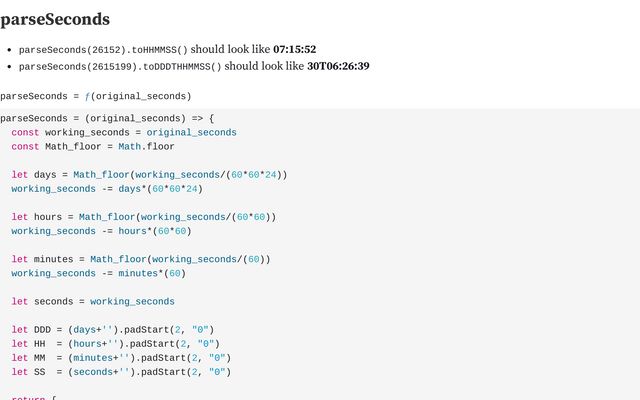Image resolution: width=640 pixels, height=400 pixels.
Task: Click the parseSeconds(2615199).toDDDTHHMMSS() inline code
Action: coord(120,67)
